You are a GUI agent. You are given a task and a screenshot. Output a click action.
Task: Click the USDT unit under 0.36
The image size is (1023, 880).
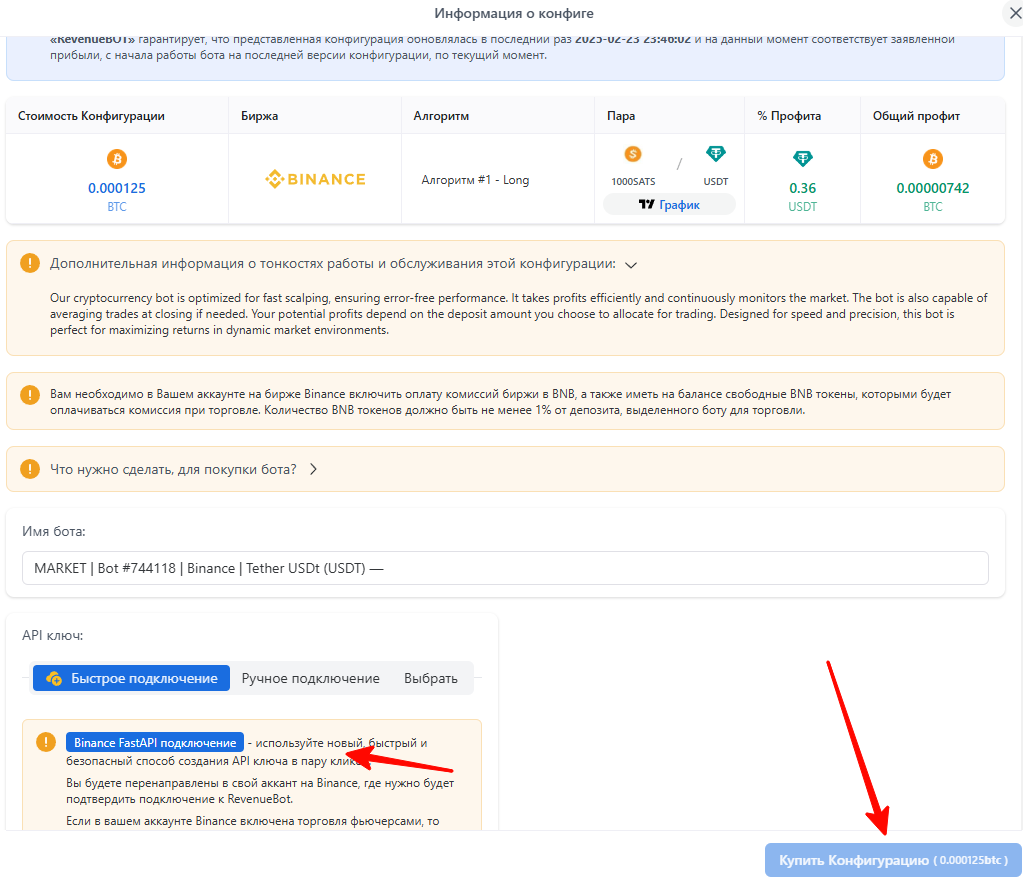point(802,206)
